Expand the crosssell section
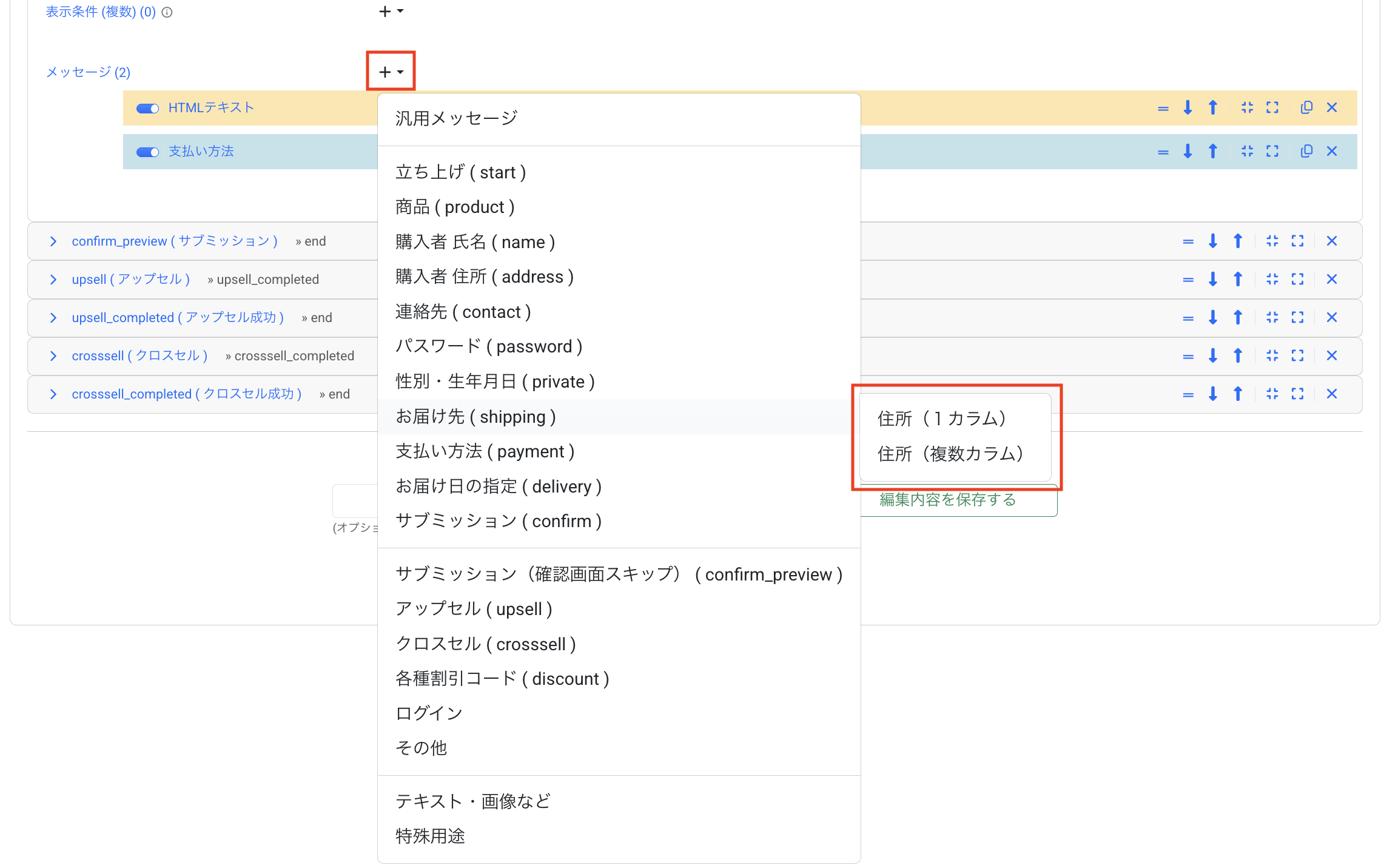Viewport: 1384px width, 868px height. tap(53, 356)
